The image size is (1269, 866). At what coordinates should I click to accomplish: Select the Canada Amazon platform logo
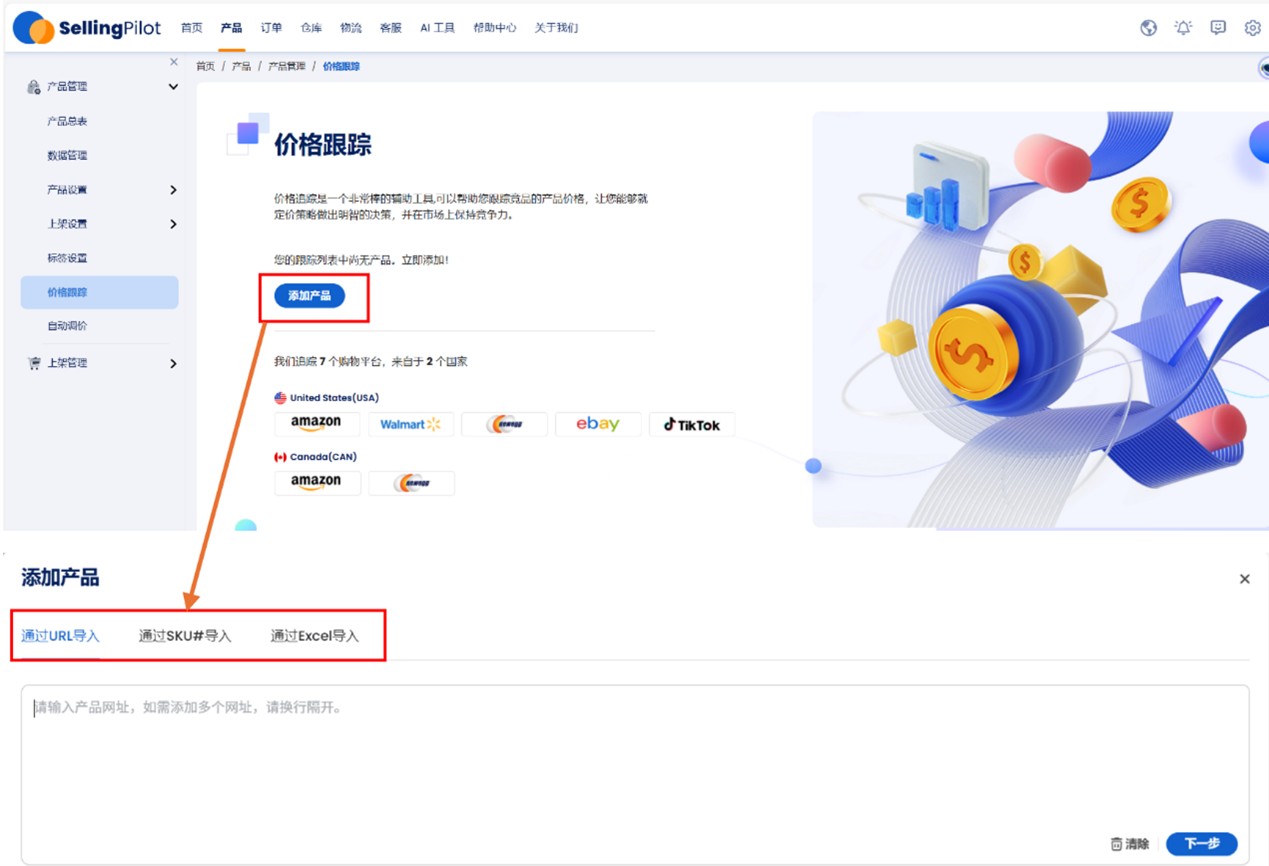point(317,482)
